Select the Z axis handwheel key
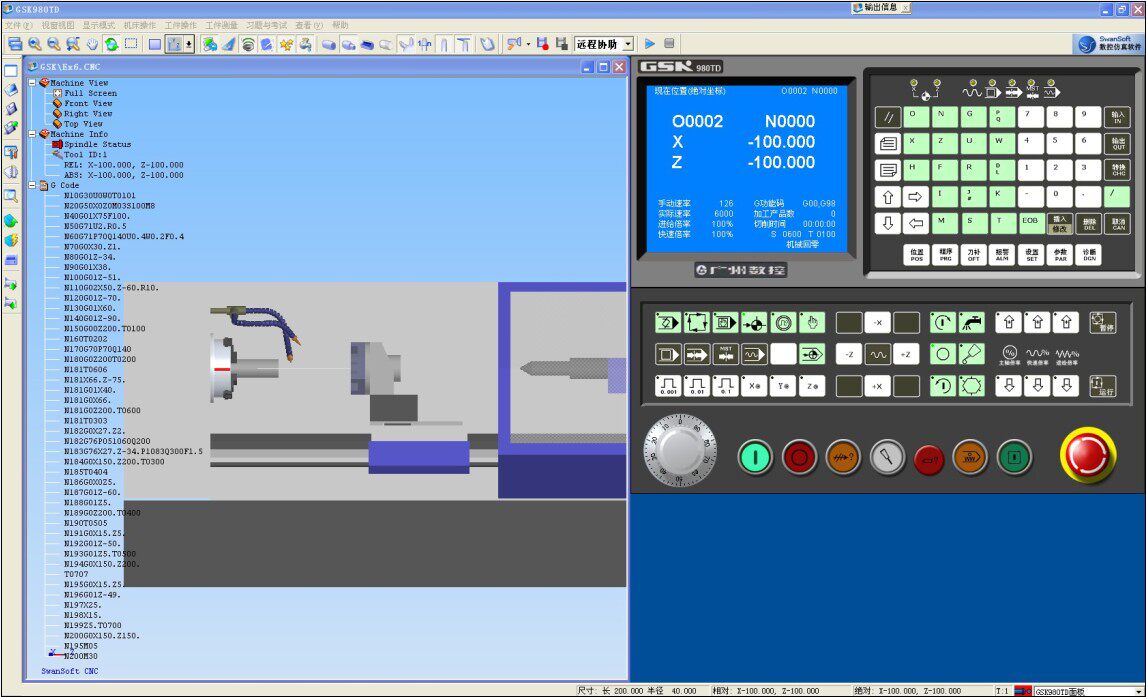1146x697 pixels. point(812,386)
